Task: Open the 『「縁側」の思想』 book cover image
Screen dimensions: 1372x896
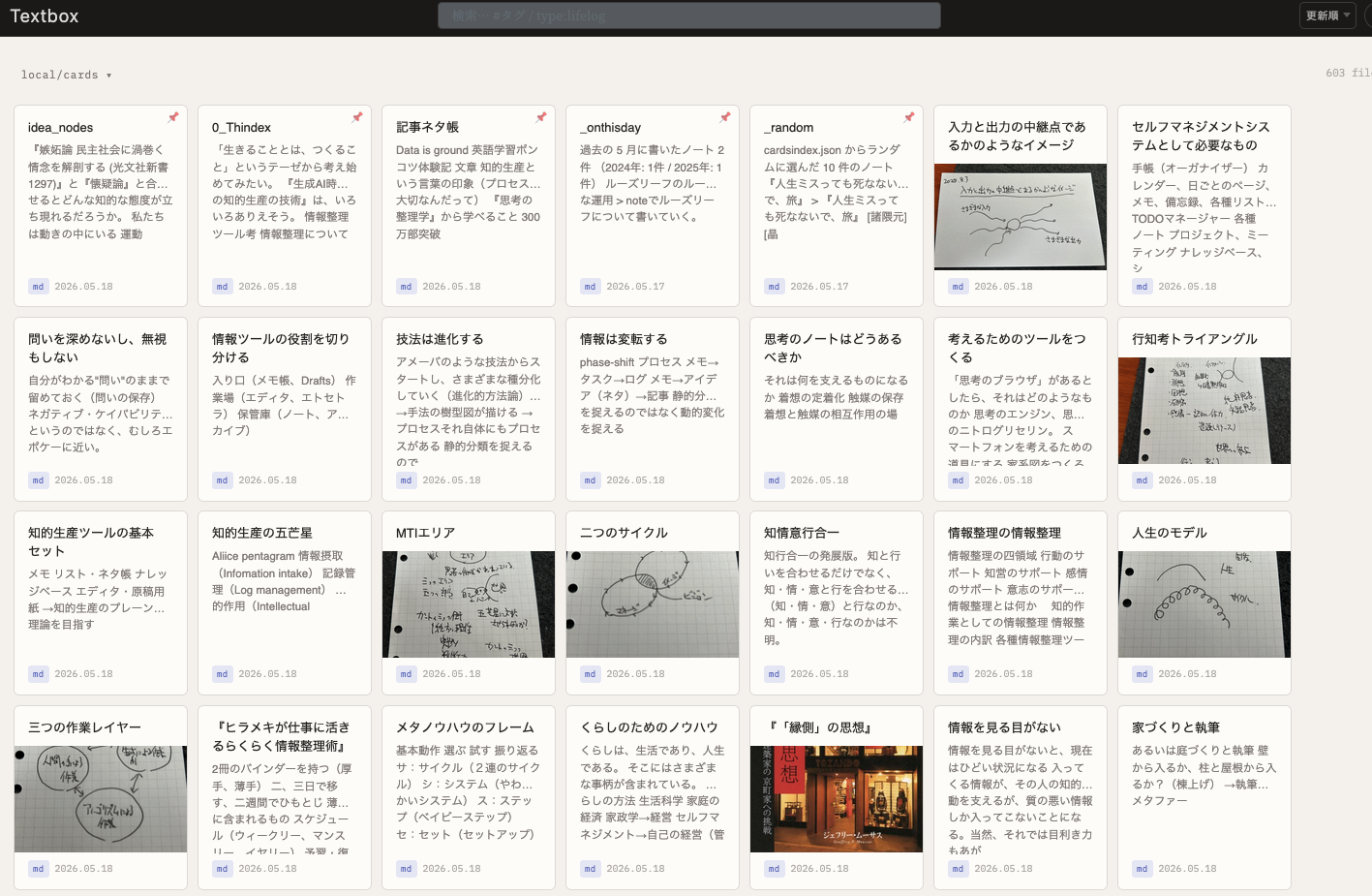Action: 837,799
